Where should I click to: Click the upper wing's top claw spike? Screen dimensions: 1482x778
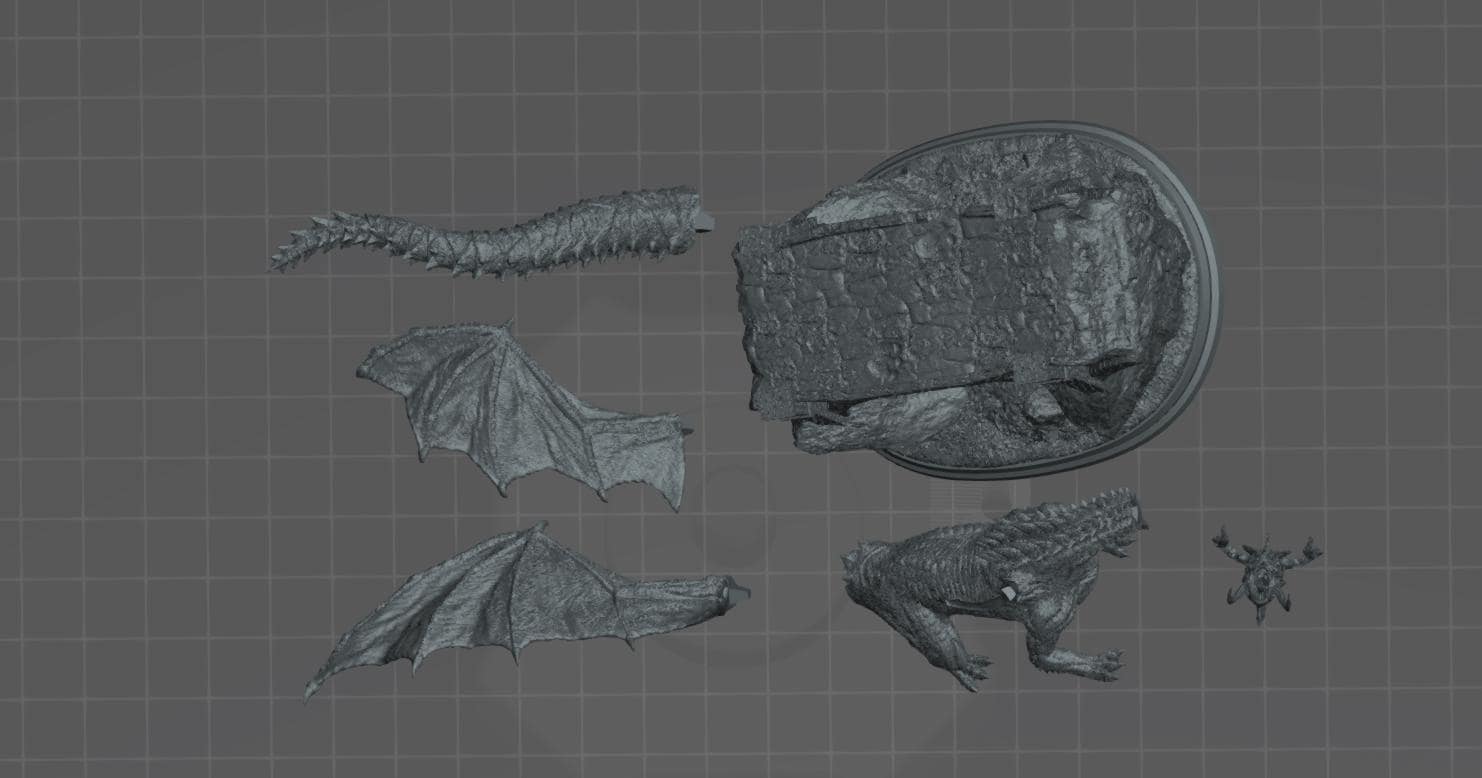point(506,328)
